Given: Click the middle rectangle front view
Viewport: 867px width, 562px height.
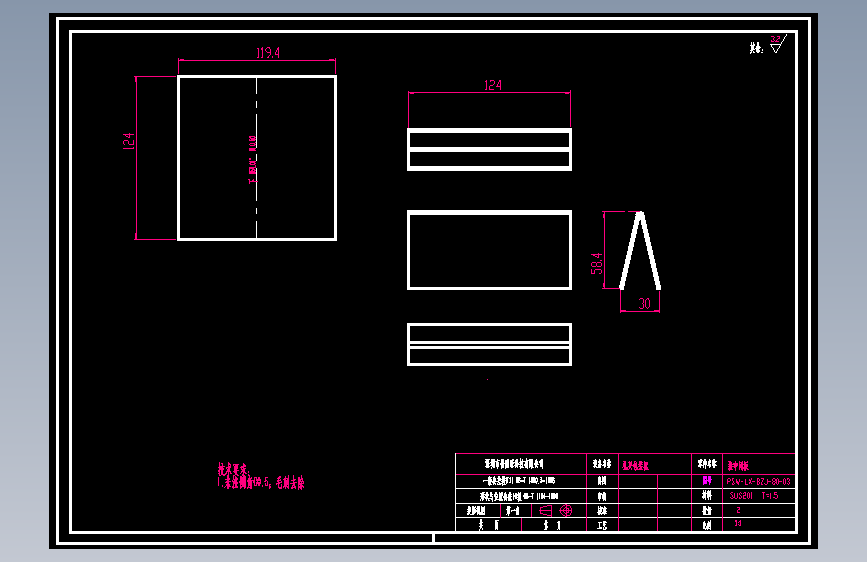Looking at the screenshot, I should click(489, 250).
